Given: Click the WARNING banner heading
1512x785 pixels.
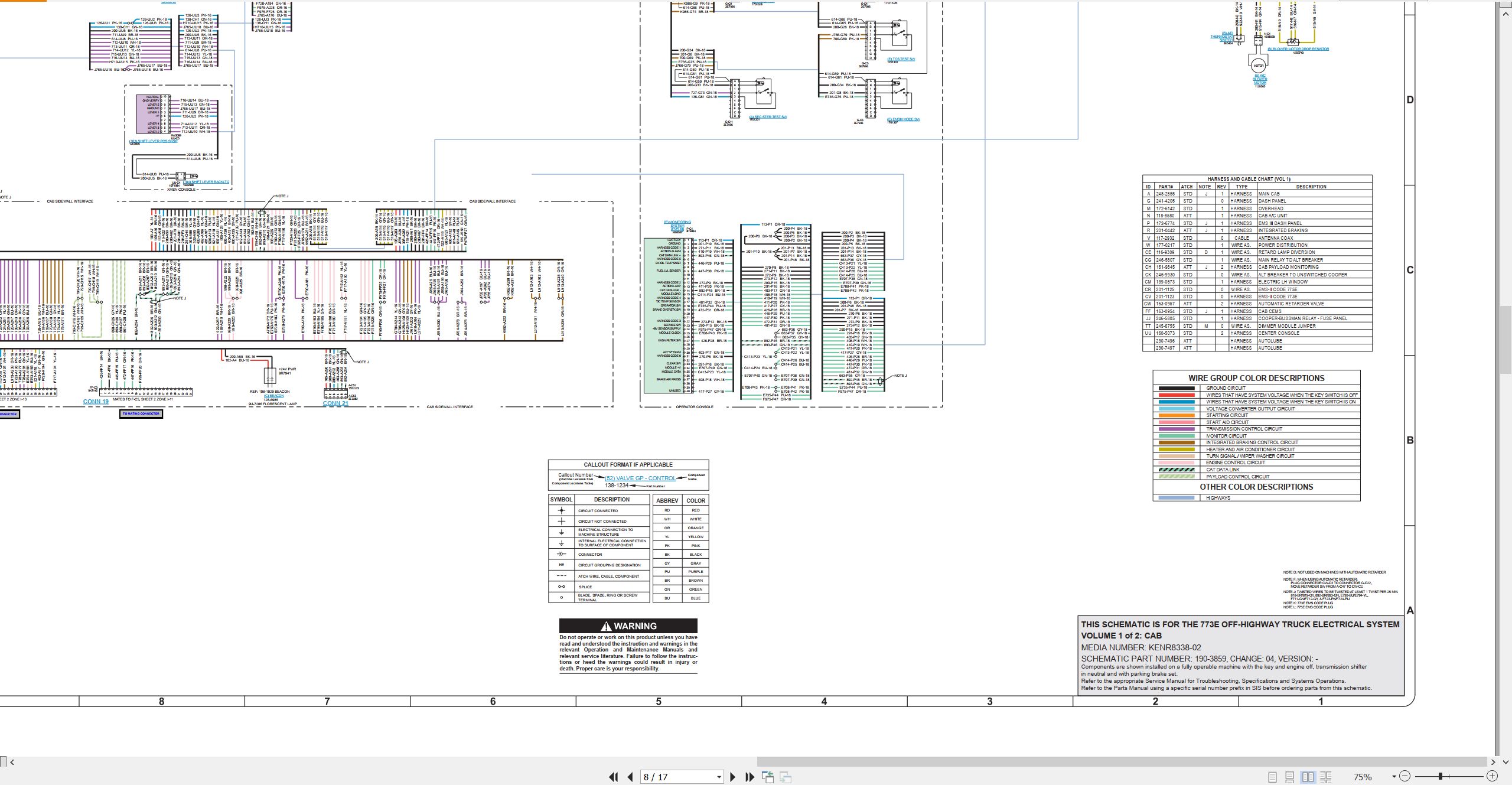Looking at the screenshot, I should tap(628, 626).
